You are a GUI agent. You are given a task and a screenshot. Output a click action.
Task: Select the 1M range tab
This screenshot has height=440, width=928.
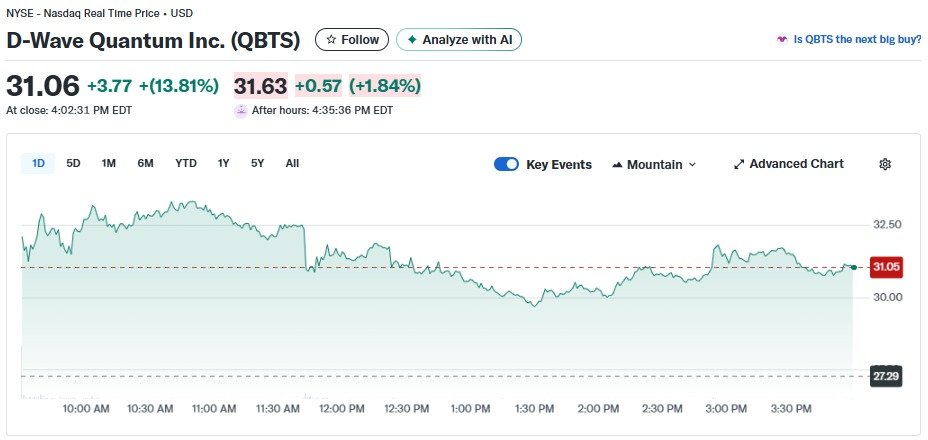[x=109, y=163]
